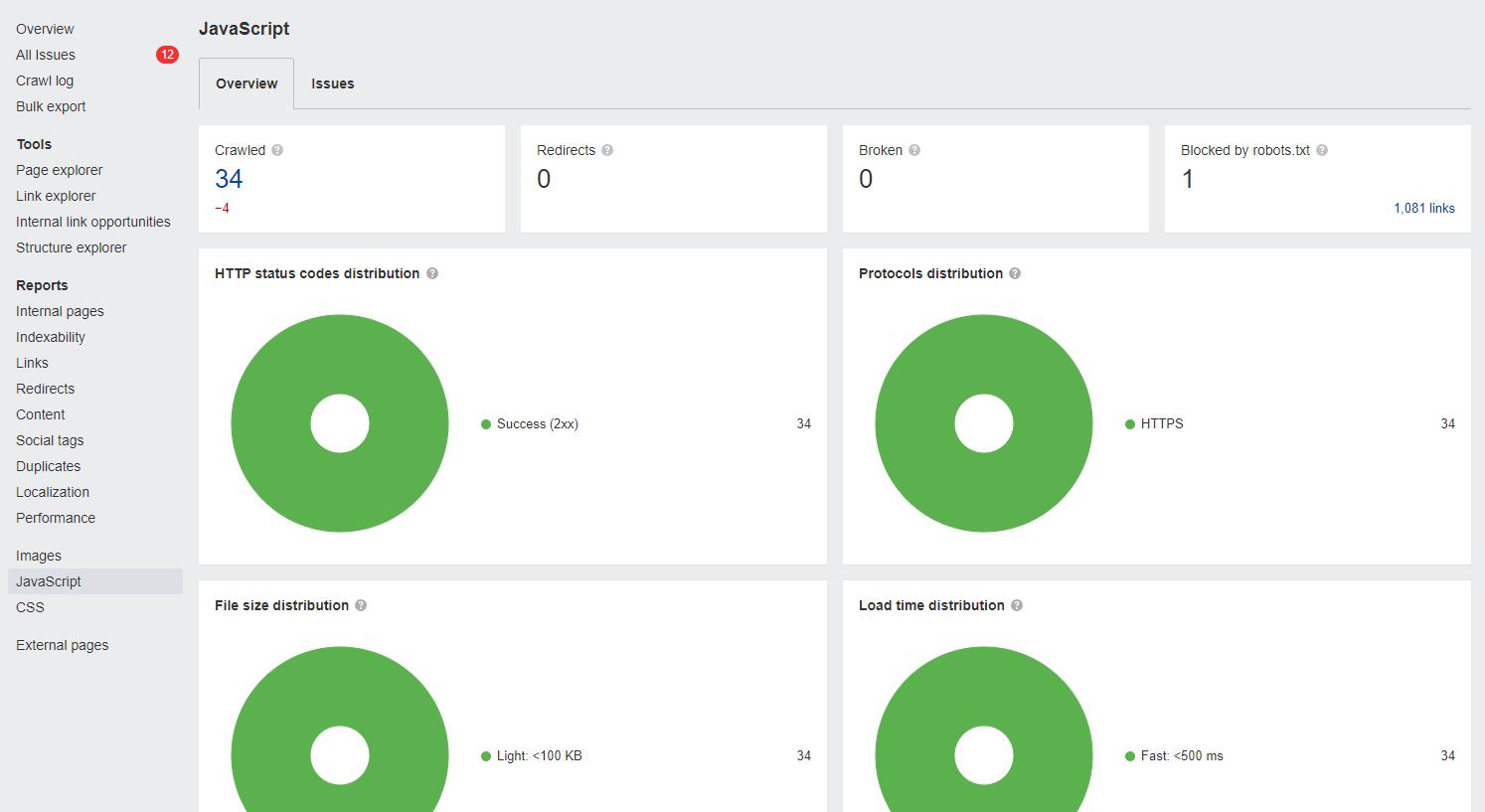Click the Fast: <500 ms legend entry

click(1174, 755)
